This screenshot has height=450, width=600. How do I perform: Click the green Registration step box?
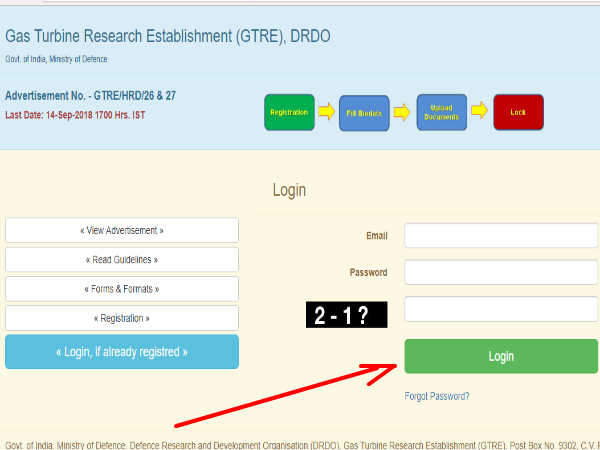pos(289,112)
